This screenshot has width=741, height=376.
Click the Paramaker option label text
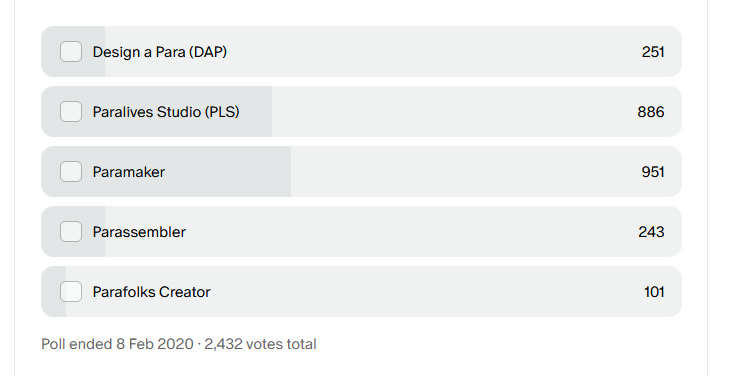[x=129, y=172]
